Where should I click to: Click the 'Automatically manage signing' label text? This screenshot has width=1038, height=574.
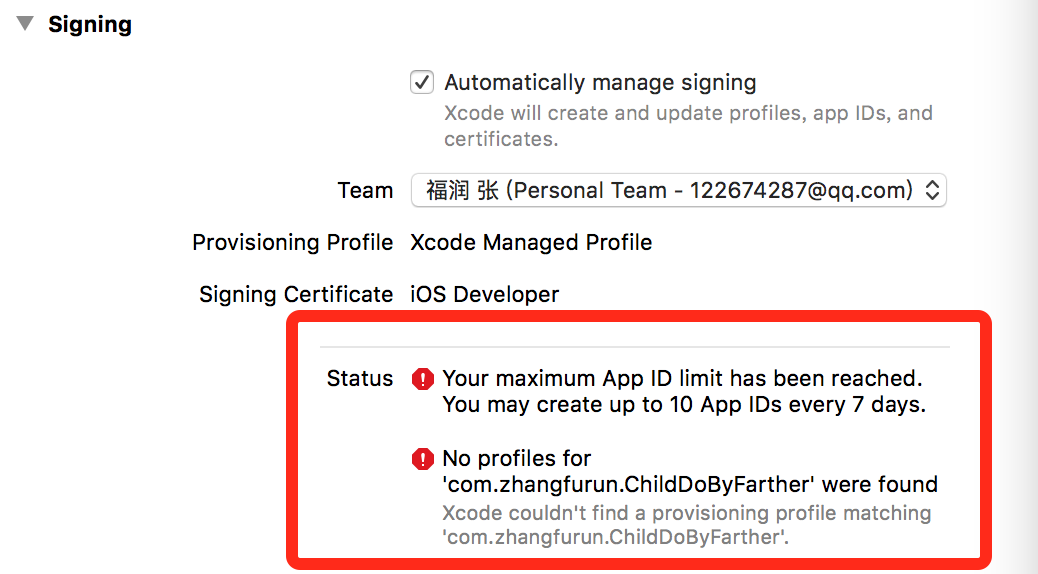click(600, 82)
